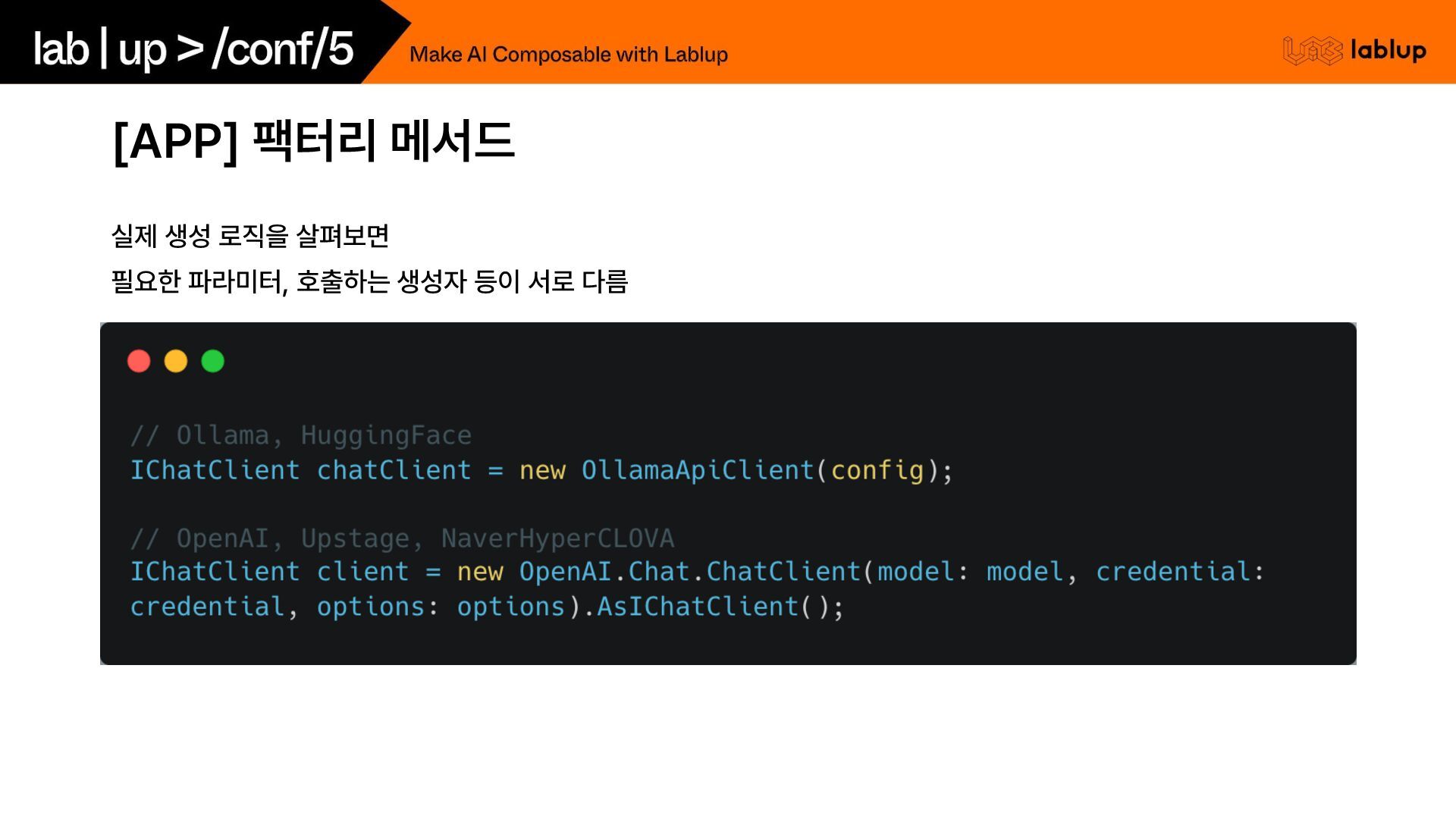Click the yellow minimize dot in code window
Viewport: 1456px width, 819px height.
(x=176, y=361)
